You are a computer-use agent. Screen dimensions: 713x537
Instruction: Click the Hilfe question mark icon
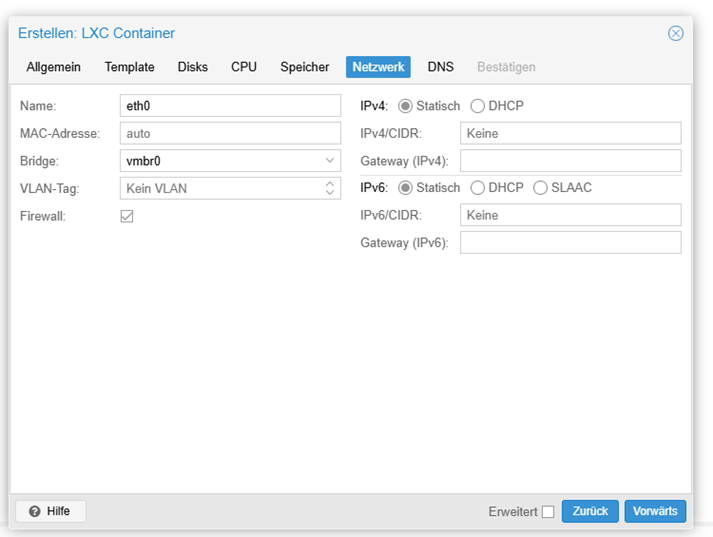(35, 512)
